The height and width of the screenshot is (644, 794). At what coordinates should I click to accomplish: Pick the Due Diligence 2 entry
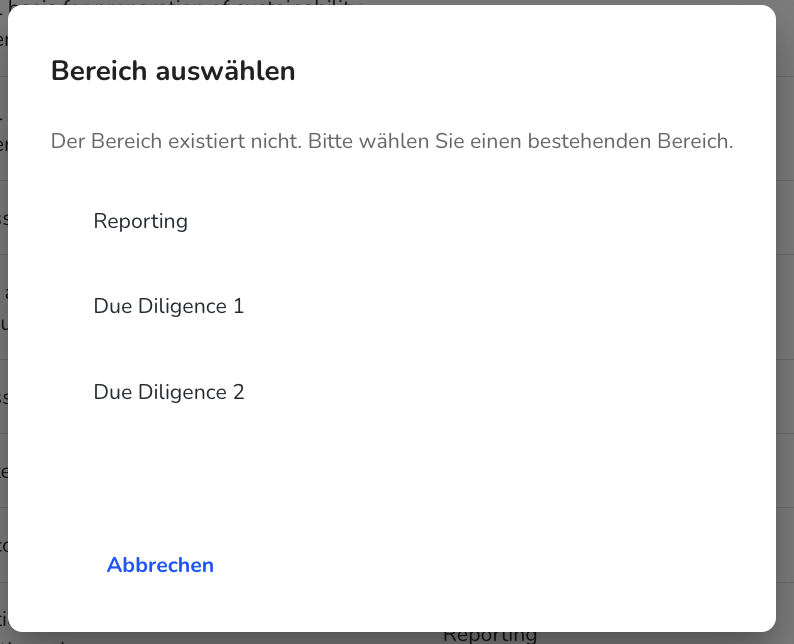(392, 392)
